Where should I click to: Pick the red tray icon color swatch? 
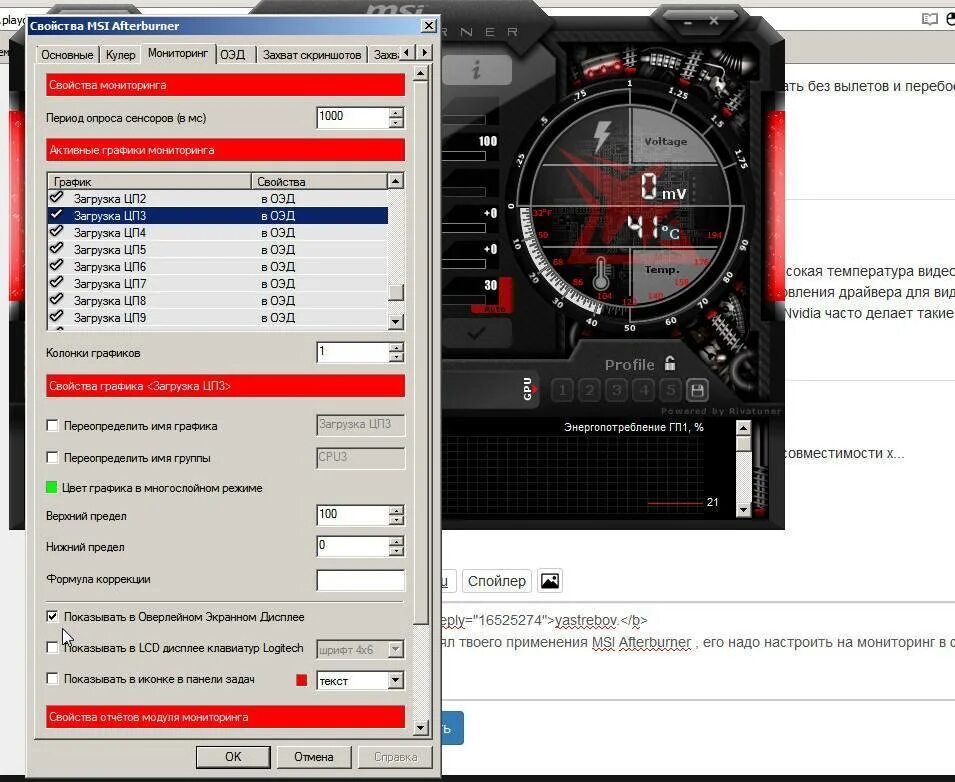tap(301, 680)
